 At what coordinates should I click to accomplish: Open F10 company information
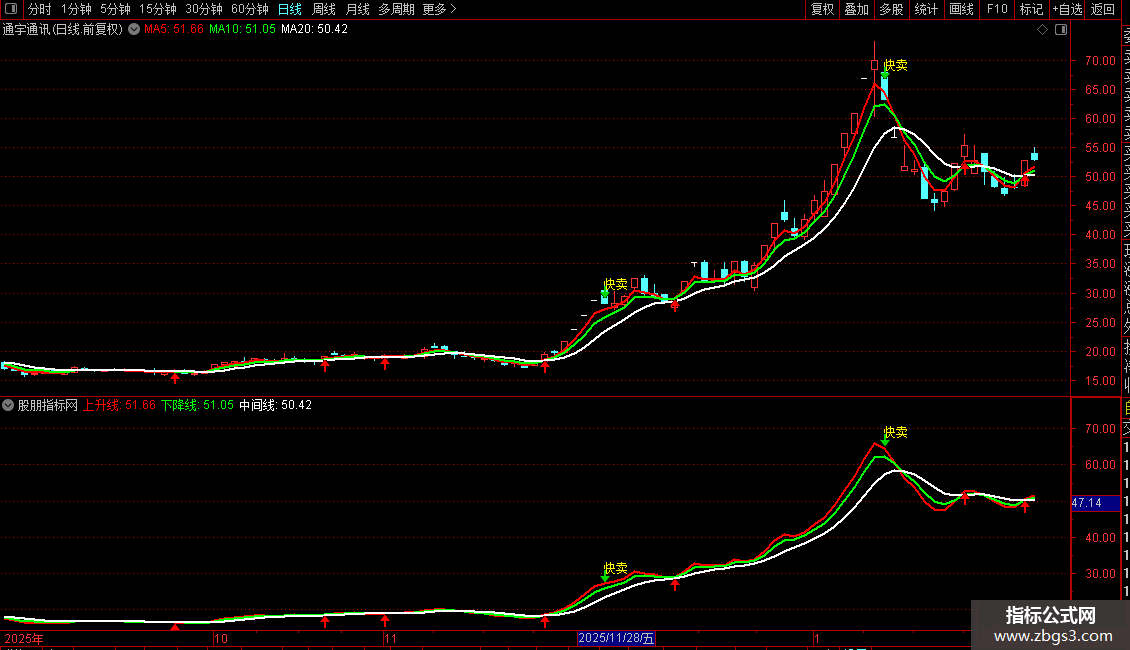[997, 9]
